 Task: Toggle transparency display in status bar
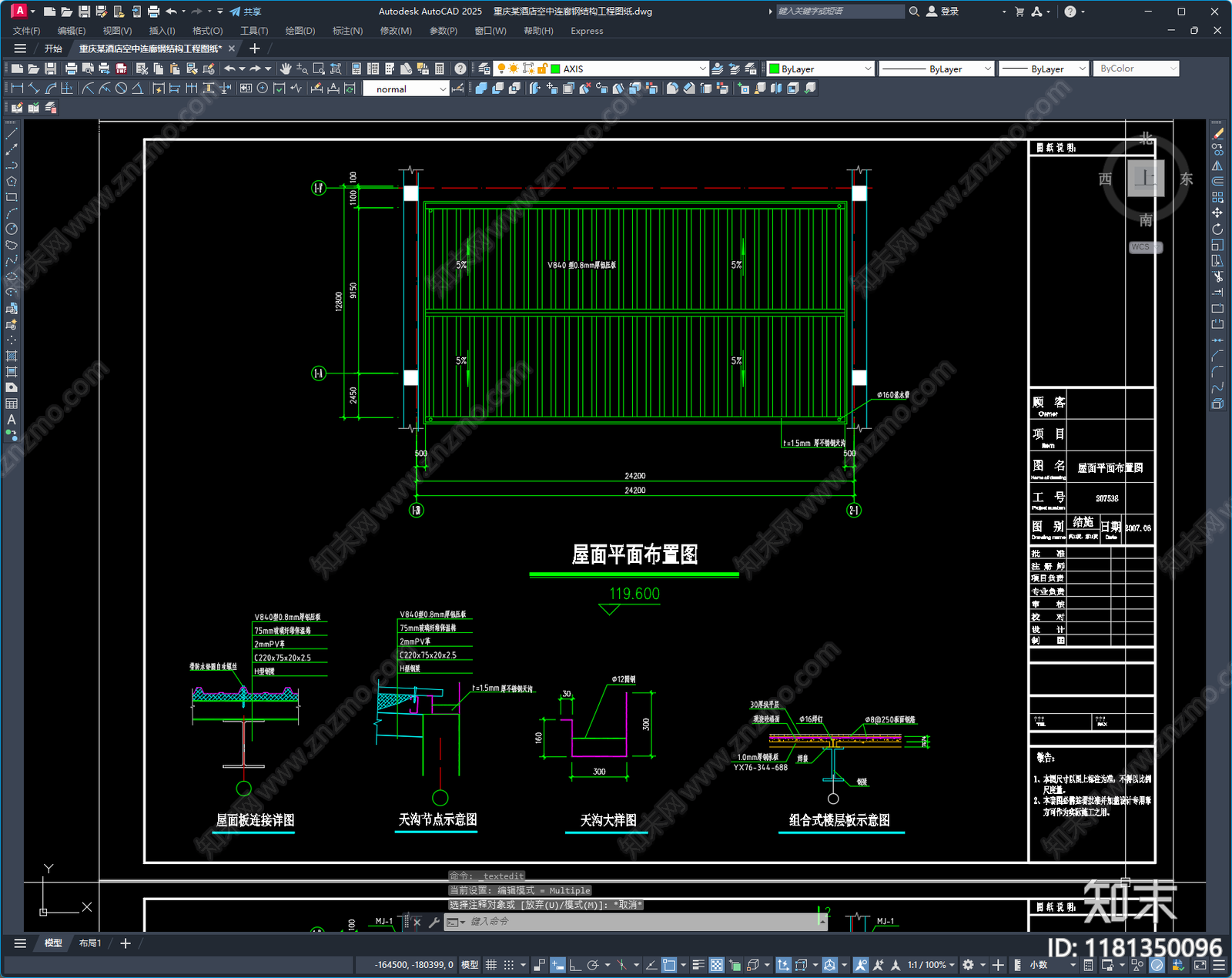pos(716,965)
